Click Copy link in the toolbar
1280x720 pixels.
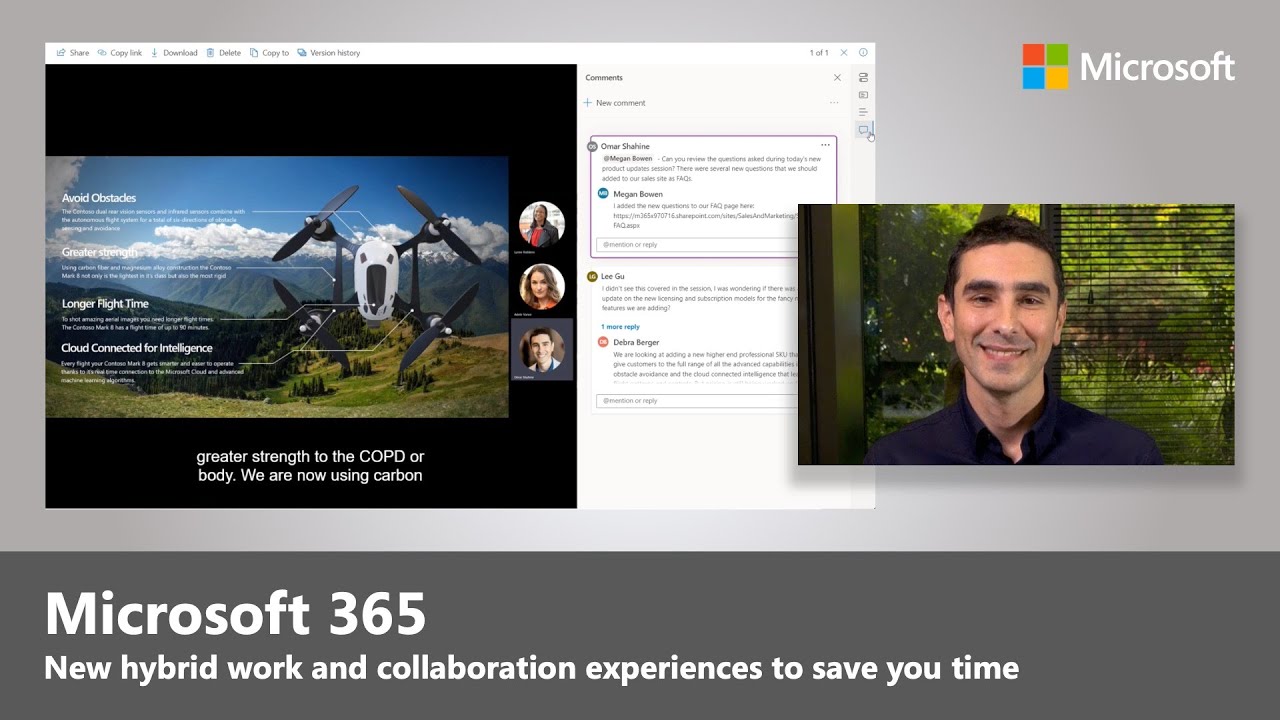[119, 53]
